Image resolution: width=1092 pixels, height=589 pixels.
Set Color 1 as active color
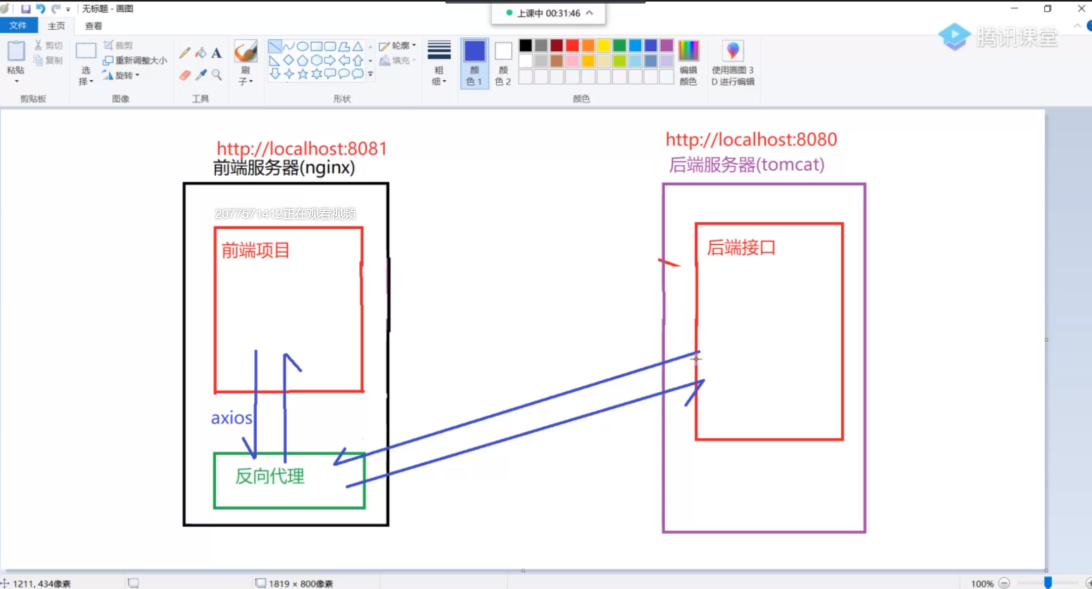[474, 62]
